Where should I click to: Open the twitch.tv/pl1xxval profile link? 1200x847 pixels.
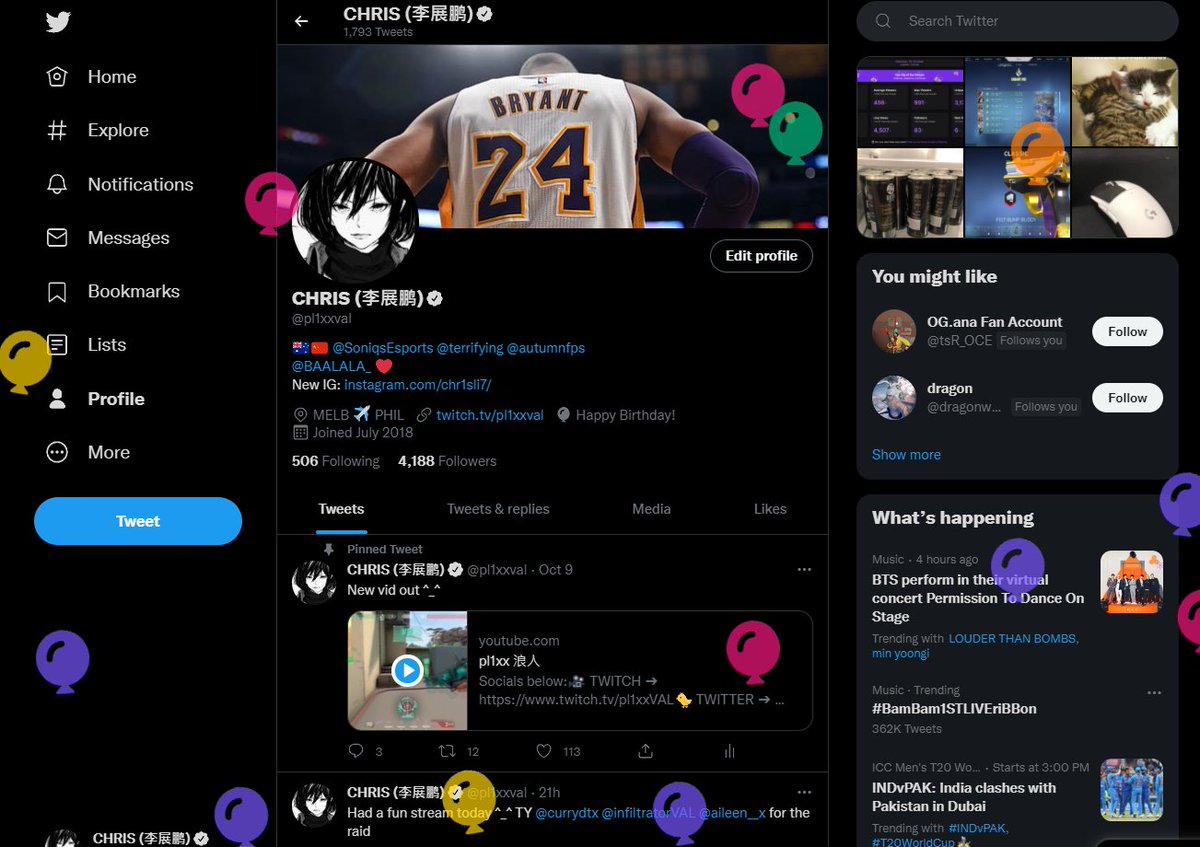click(x=490, y=415)
